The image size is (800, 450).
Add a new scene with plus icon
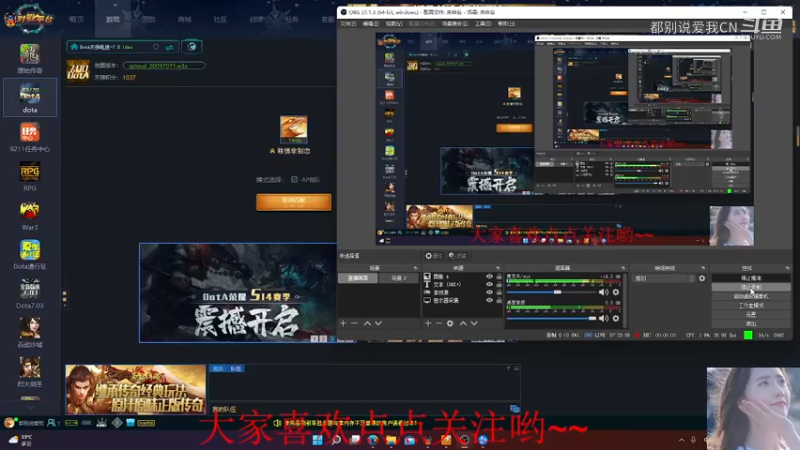[343, 323]
